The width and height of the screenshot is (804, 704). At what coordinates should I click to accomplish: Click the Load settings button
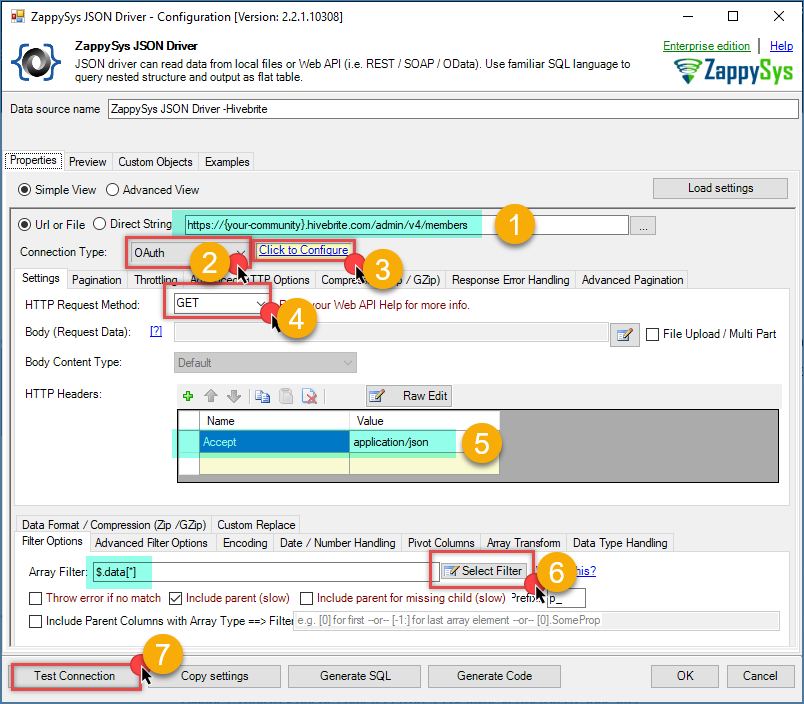pyautogui.click(x=720, y=188)
